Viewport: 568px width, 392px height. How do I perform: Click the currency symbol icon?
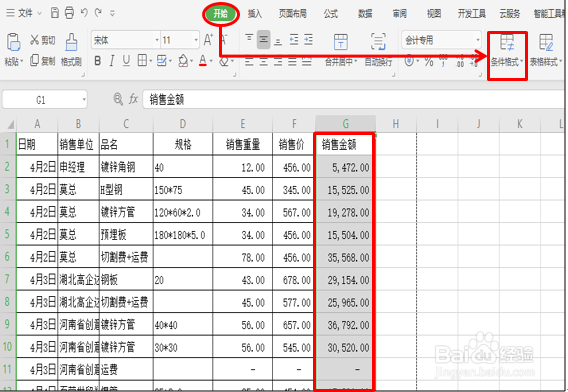pos(409,61)
